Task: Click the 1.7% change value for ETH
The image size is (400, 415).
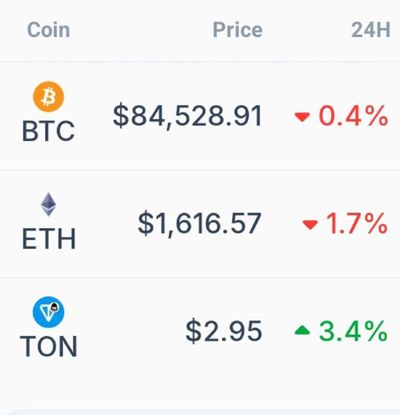Action: click(357, 224)
